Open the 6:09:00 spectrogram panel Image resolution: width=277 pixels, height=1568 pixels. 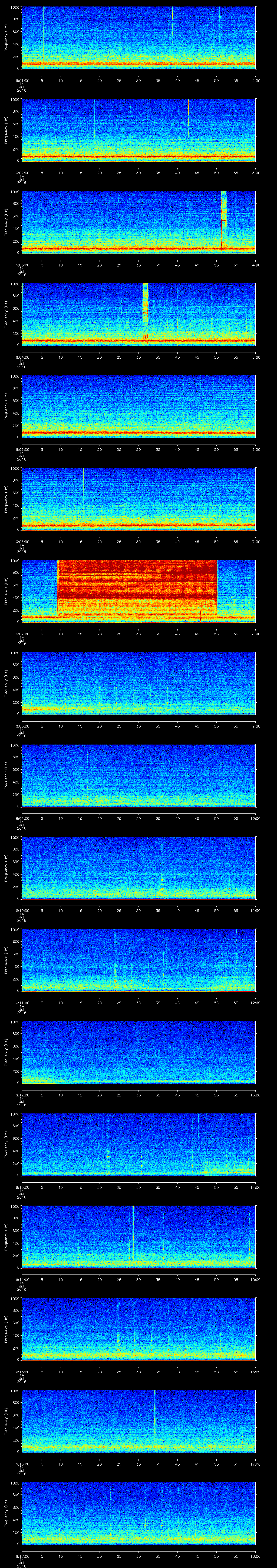[x=138, y=775]
